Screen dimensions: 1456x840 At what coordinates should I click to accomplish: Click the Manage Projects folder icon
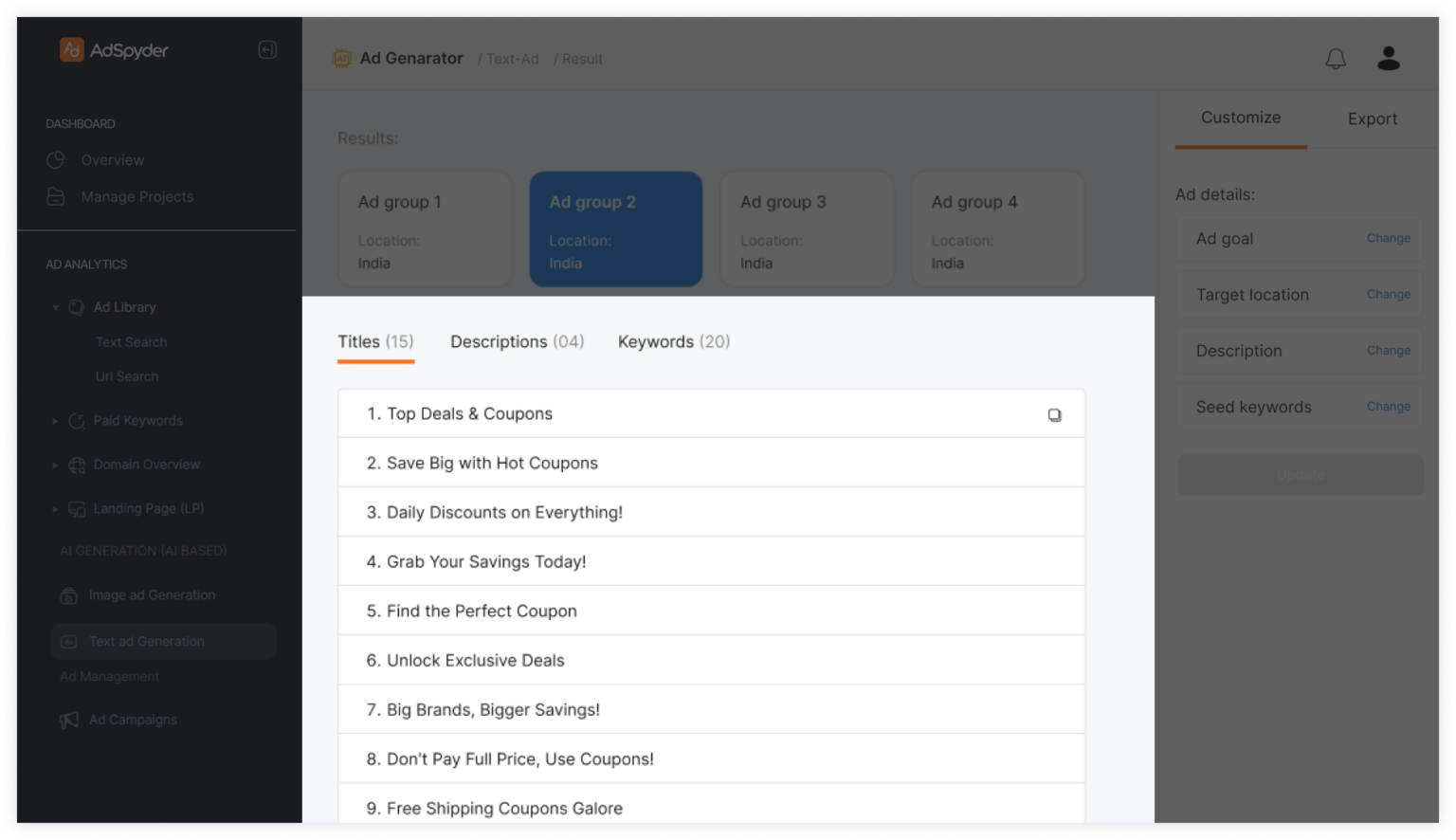point(56,197)
